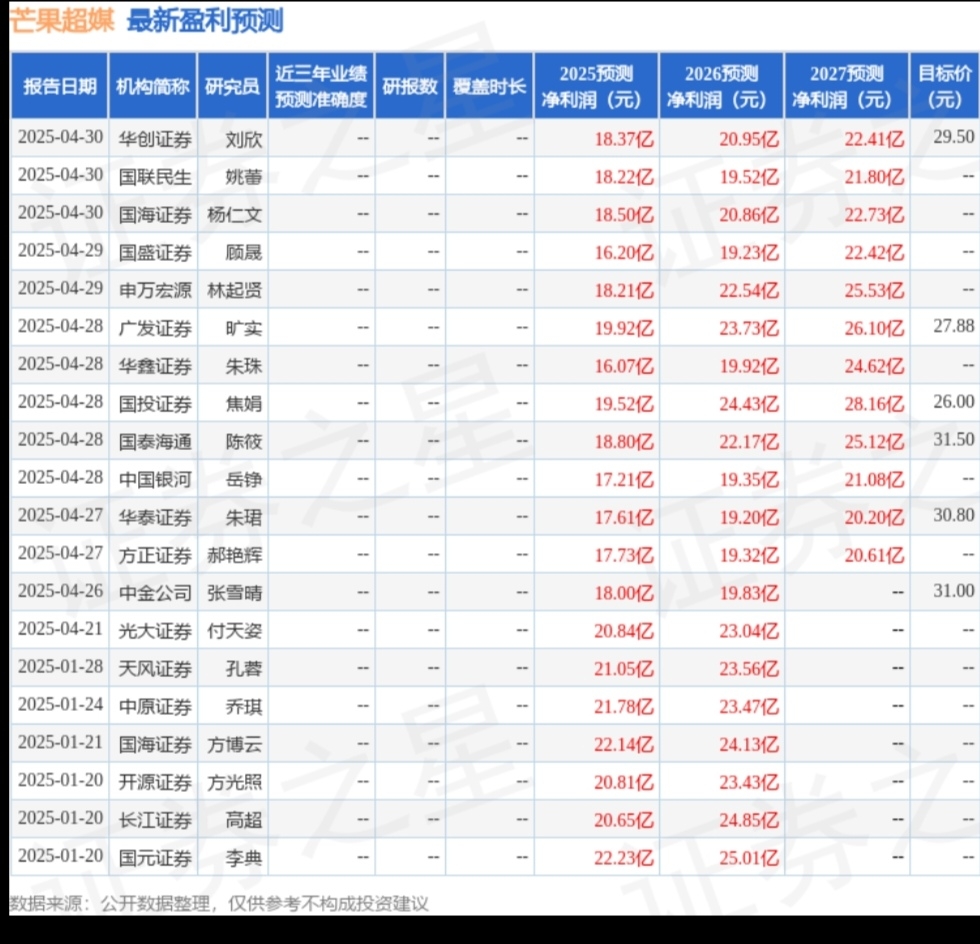Click the 21.78亿 profit value

(x=624, y=706)
